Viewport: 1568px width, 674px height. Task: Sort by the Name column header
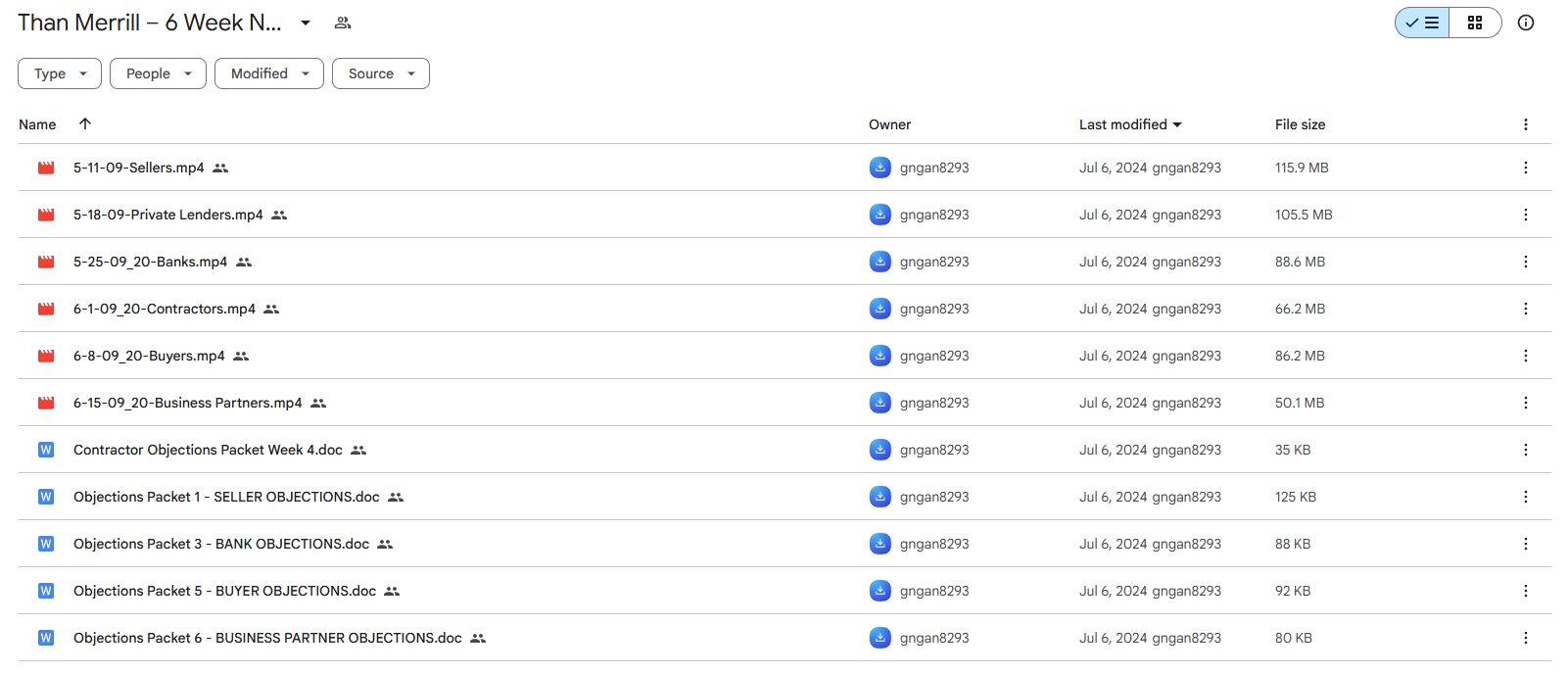coord(37,124)
